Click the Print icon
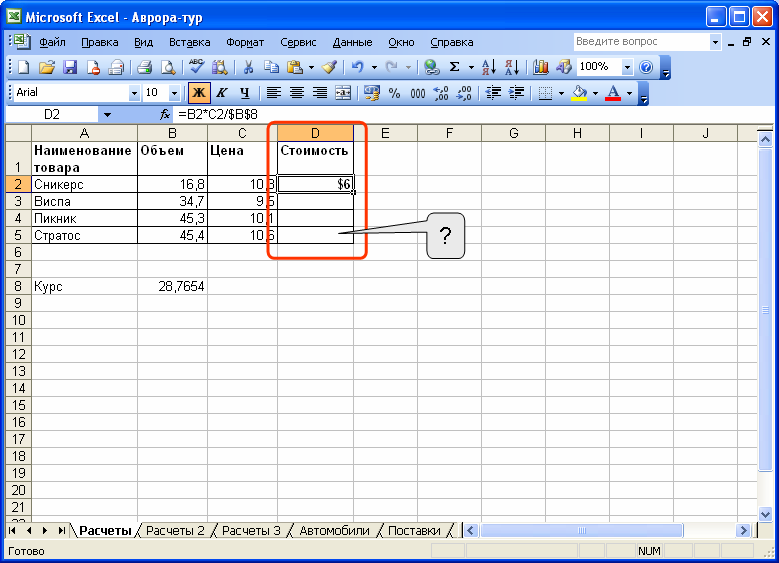The width and height of the screenshot is (779, 563). click(145, 67)
